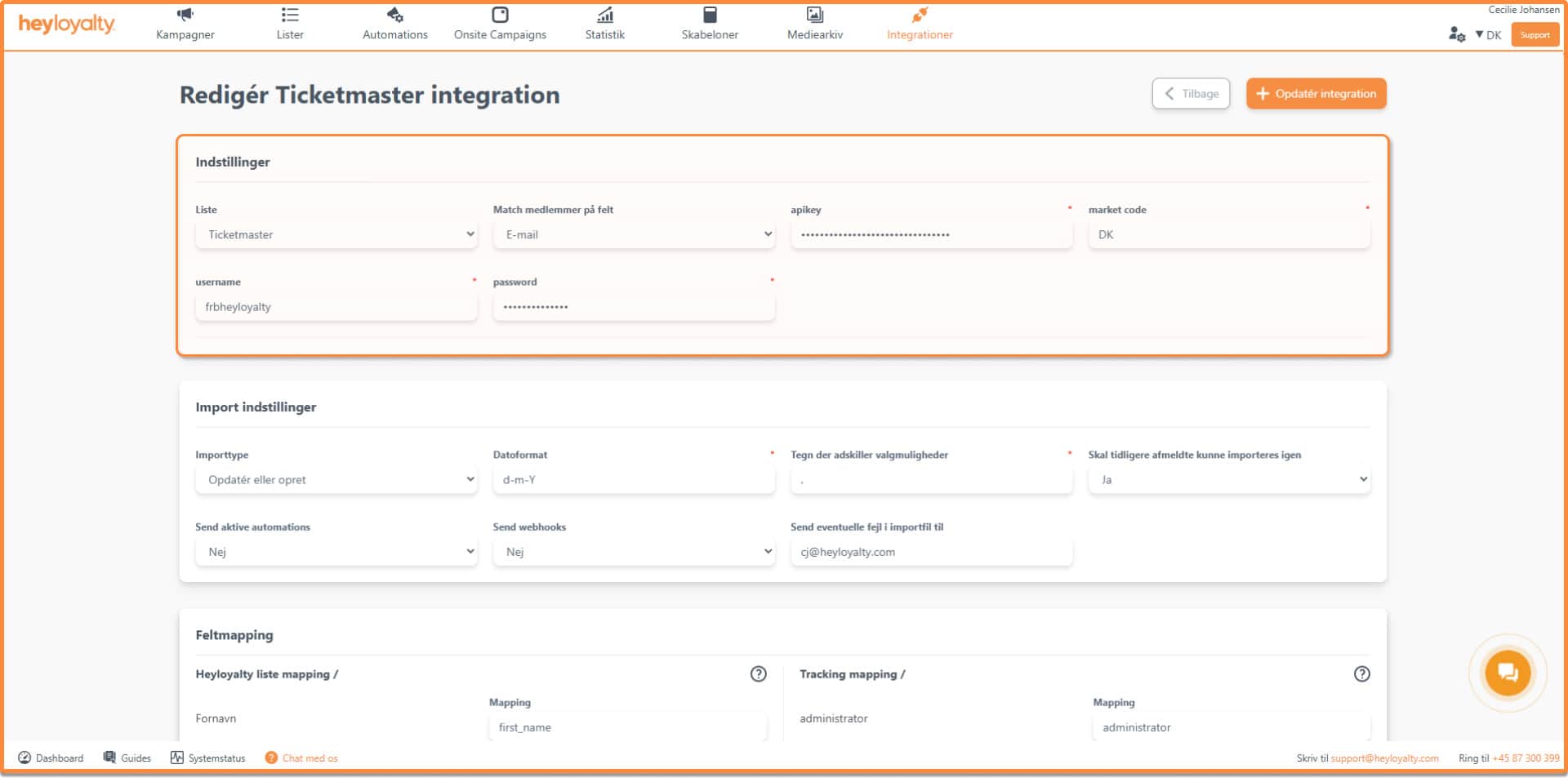Click the help icon beside Tracking mapping

[1361, 674]
